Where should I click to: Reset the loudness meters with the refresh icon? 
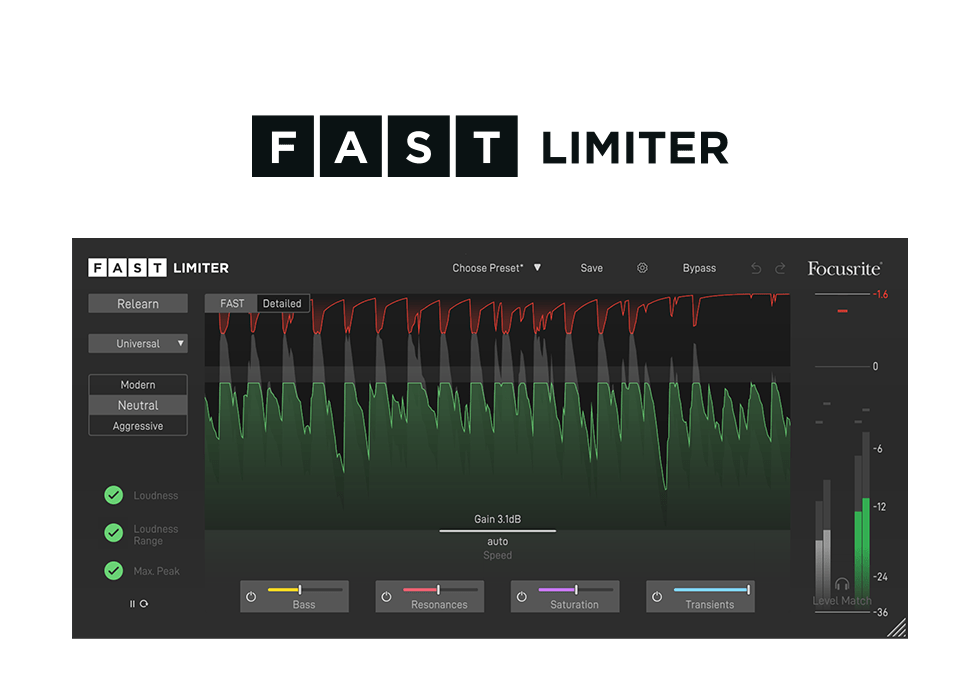tap(144, 604)
